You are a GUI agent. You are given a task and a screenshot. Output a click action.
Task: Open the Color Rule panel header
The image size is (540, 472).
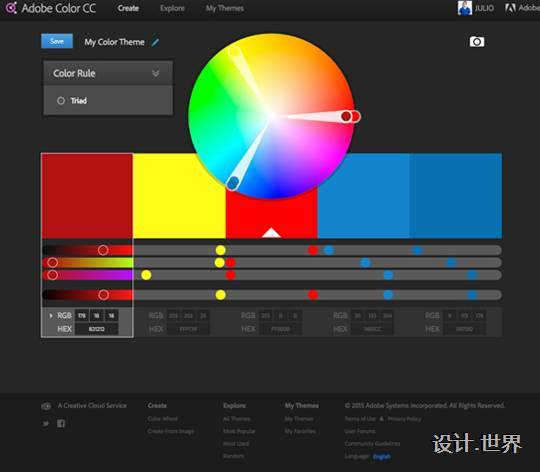[108, 73]
